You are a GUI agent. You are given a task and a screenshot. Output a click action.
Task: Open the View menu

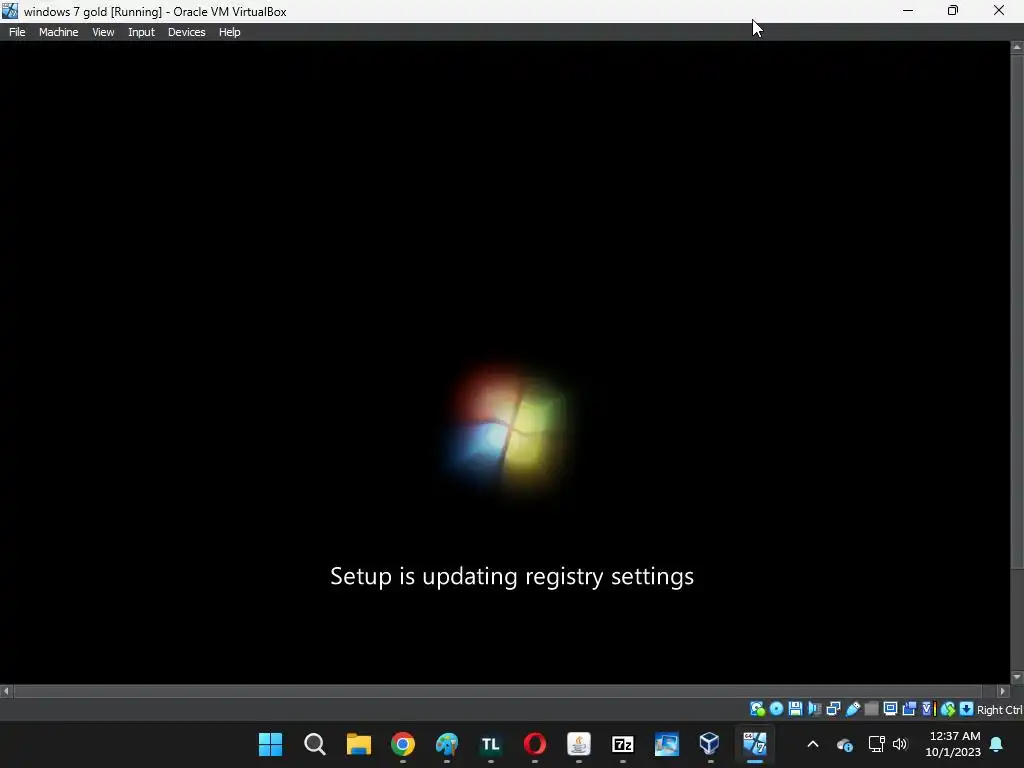[x=103, y=32]
